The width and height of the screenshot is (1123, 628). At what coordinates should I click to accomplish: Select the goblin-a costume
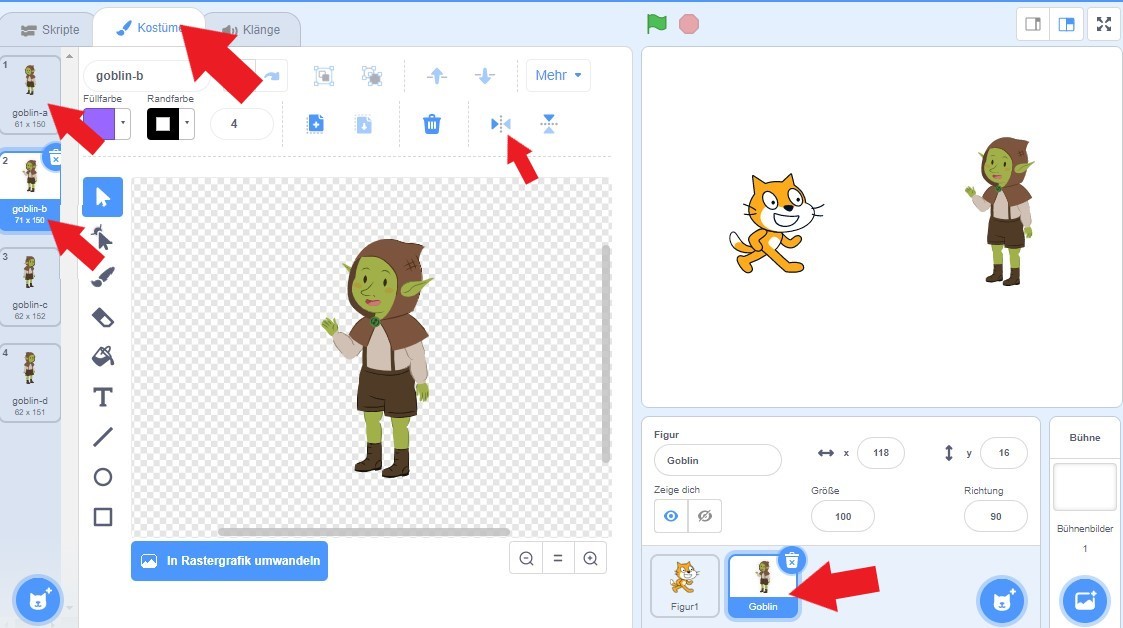(29, 95)
